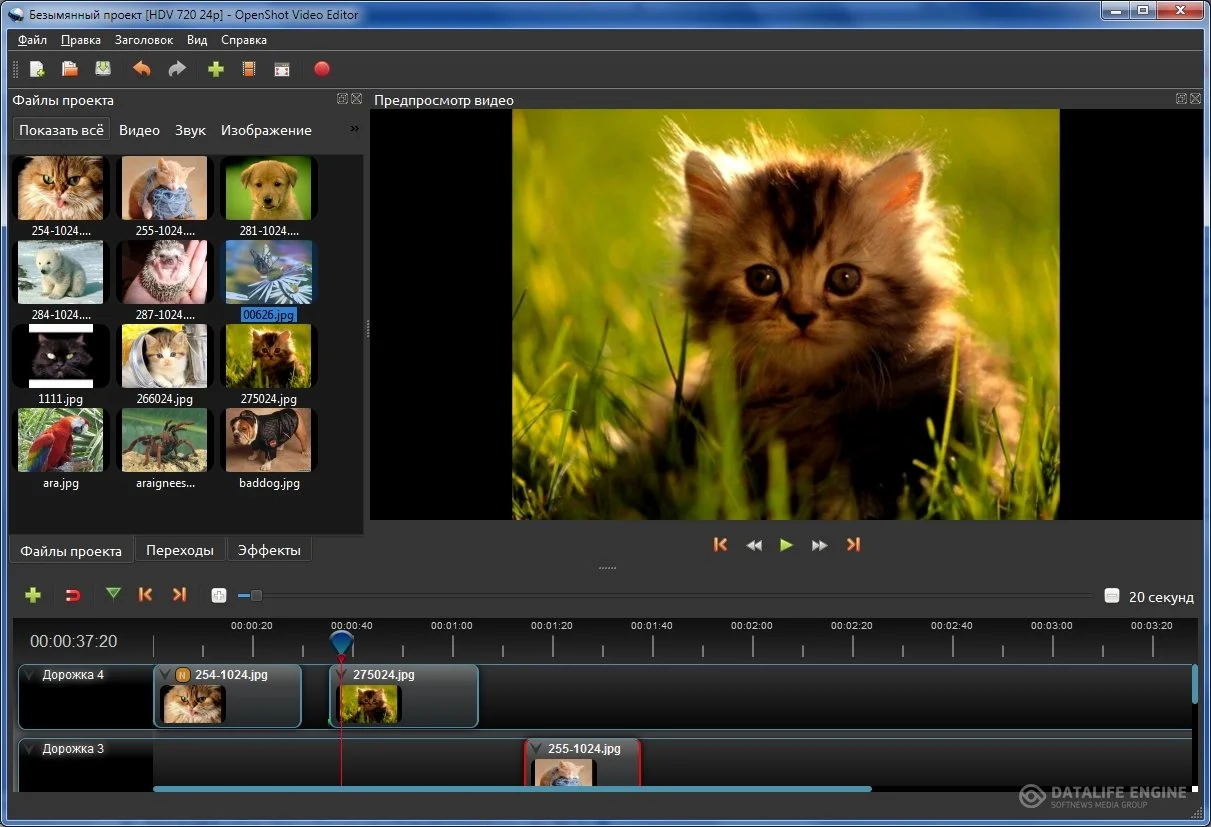1211x827 pixels.
Task: Click the green Import Files plus icon
Action: [215, 69]
